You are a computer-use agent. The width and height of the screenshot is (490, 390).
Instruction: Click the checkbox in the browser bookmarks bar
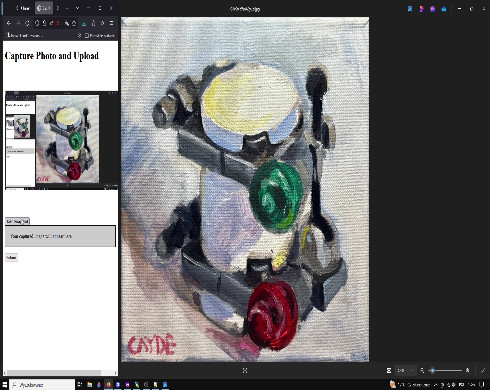87,35
